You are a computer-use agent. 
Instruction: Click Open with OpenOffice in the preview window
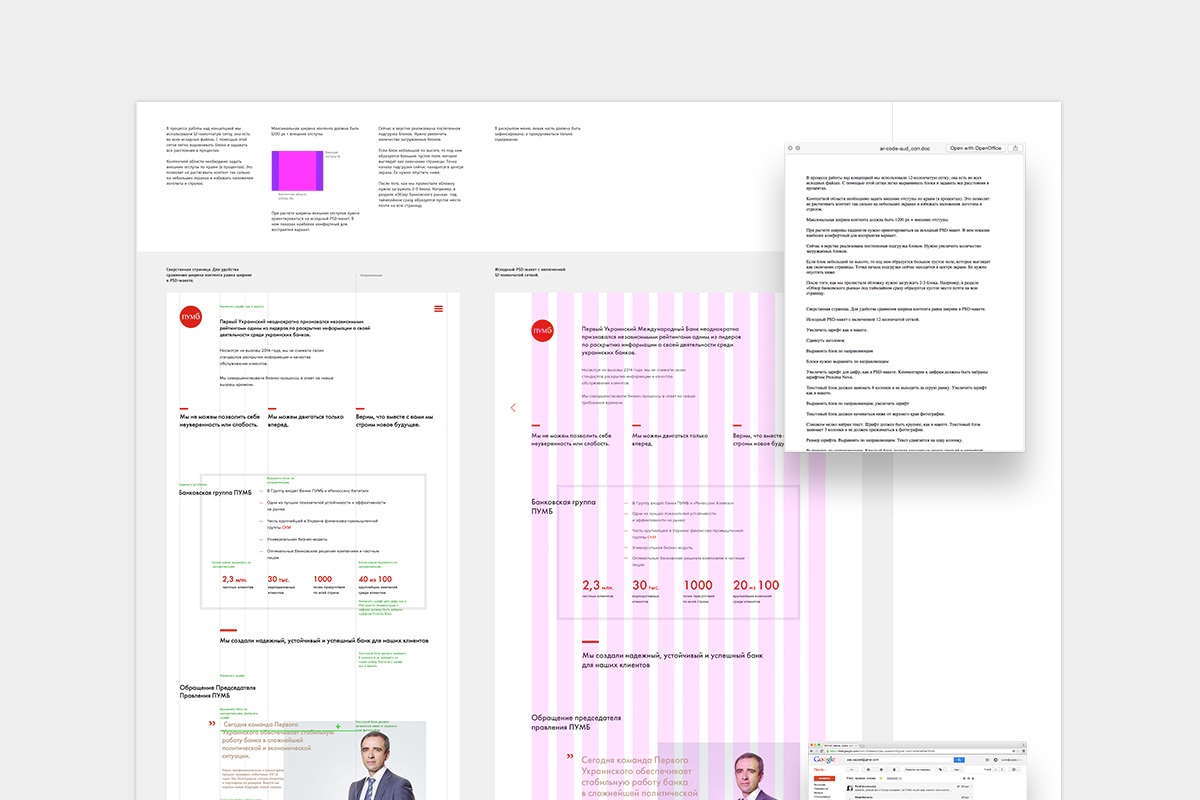click(x=976, y=148)
